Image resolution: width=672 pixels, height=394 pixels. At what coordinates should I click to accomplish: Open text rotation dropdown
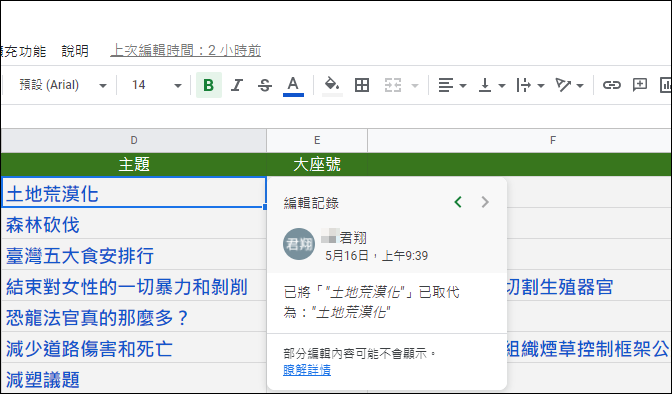click(x=569, y=85)
